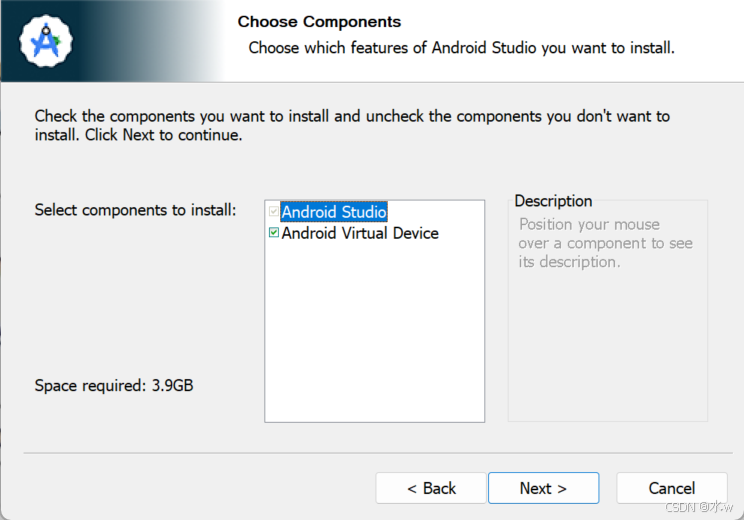Click the Android Studio logo icon
Viewport: 744px width, 520px height.
pos(46,41)
